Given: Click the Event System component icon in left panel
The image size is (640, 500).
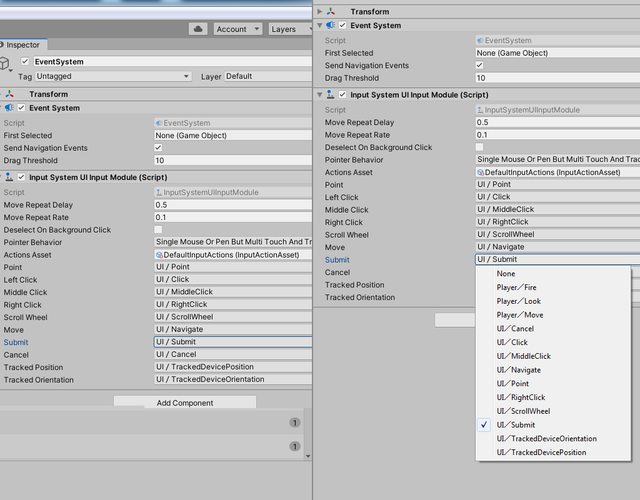Looking at the screenshot, I should click(x=9, y=108).
